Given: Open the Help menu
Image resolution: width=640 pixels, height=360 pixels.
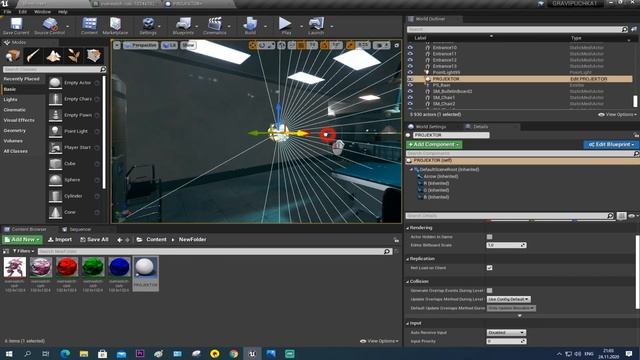Looking at the screenshot, I should [62, 12].
